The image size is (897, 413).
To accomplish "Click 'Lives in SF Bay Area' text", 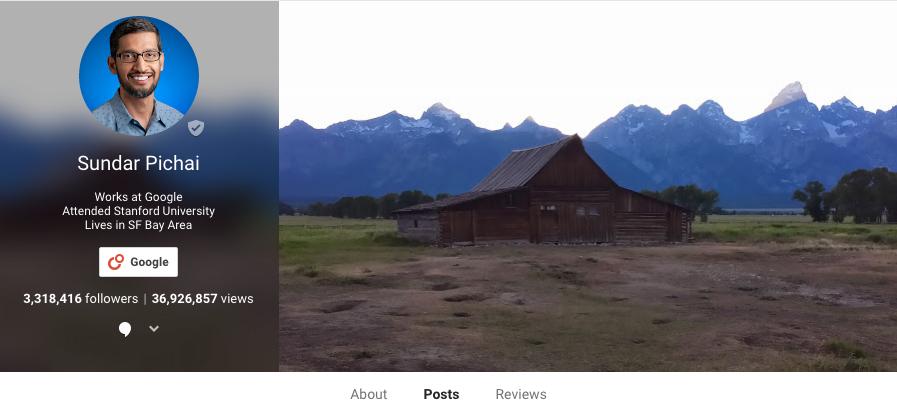I will pos(138,225).
